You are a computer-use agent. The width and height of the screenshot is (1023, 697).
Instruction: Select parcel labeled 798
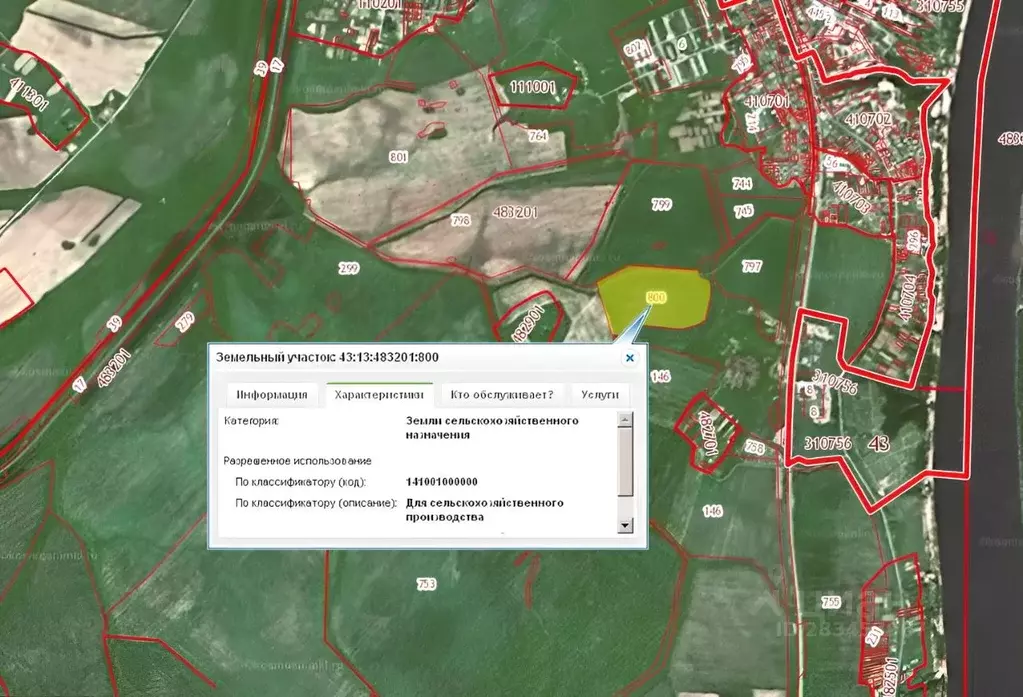(x=460, y=219)
